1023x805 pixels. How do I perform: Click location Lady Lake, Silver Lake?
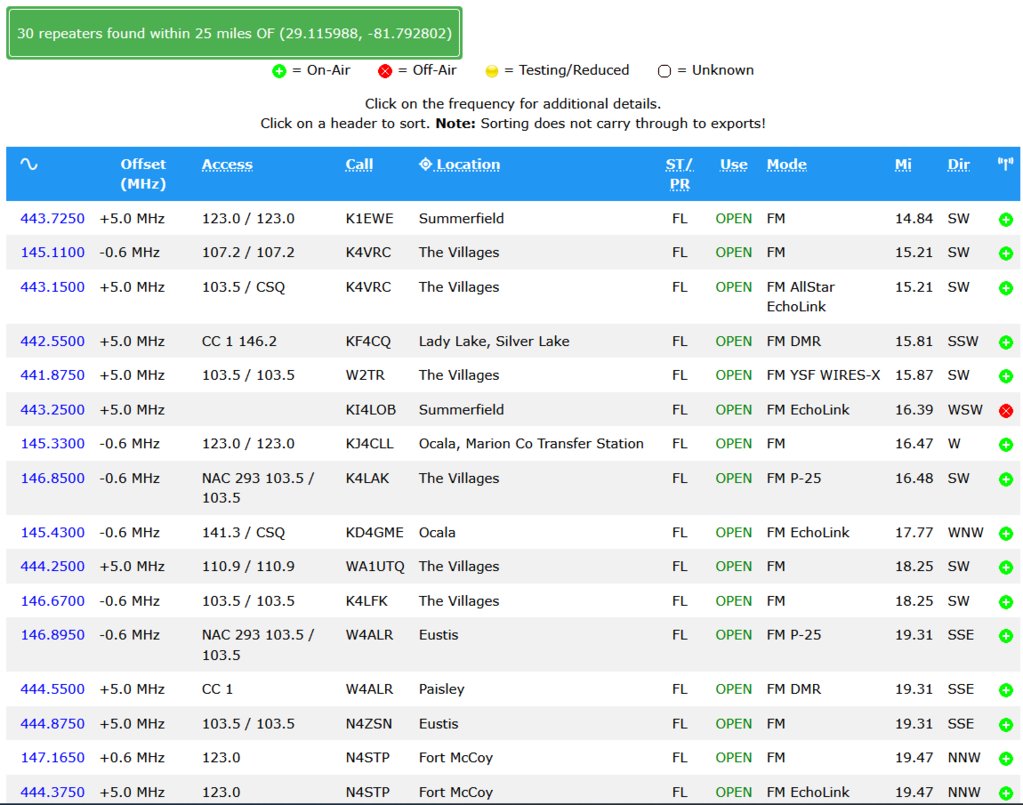click(x=494, y=341)
